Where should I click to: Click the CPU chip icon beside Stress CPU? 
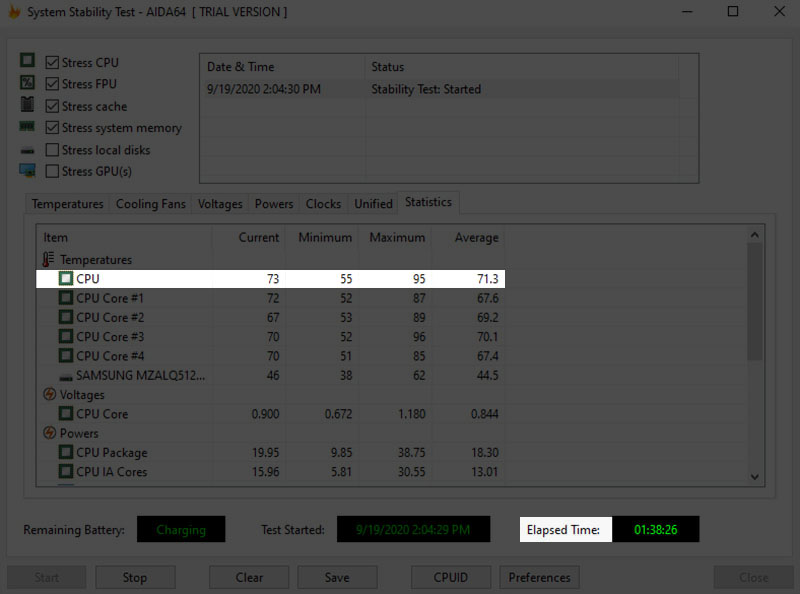click(28, 60)
